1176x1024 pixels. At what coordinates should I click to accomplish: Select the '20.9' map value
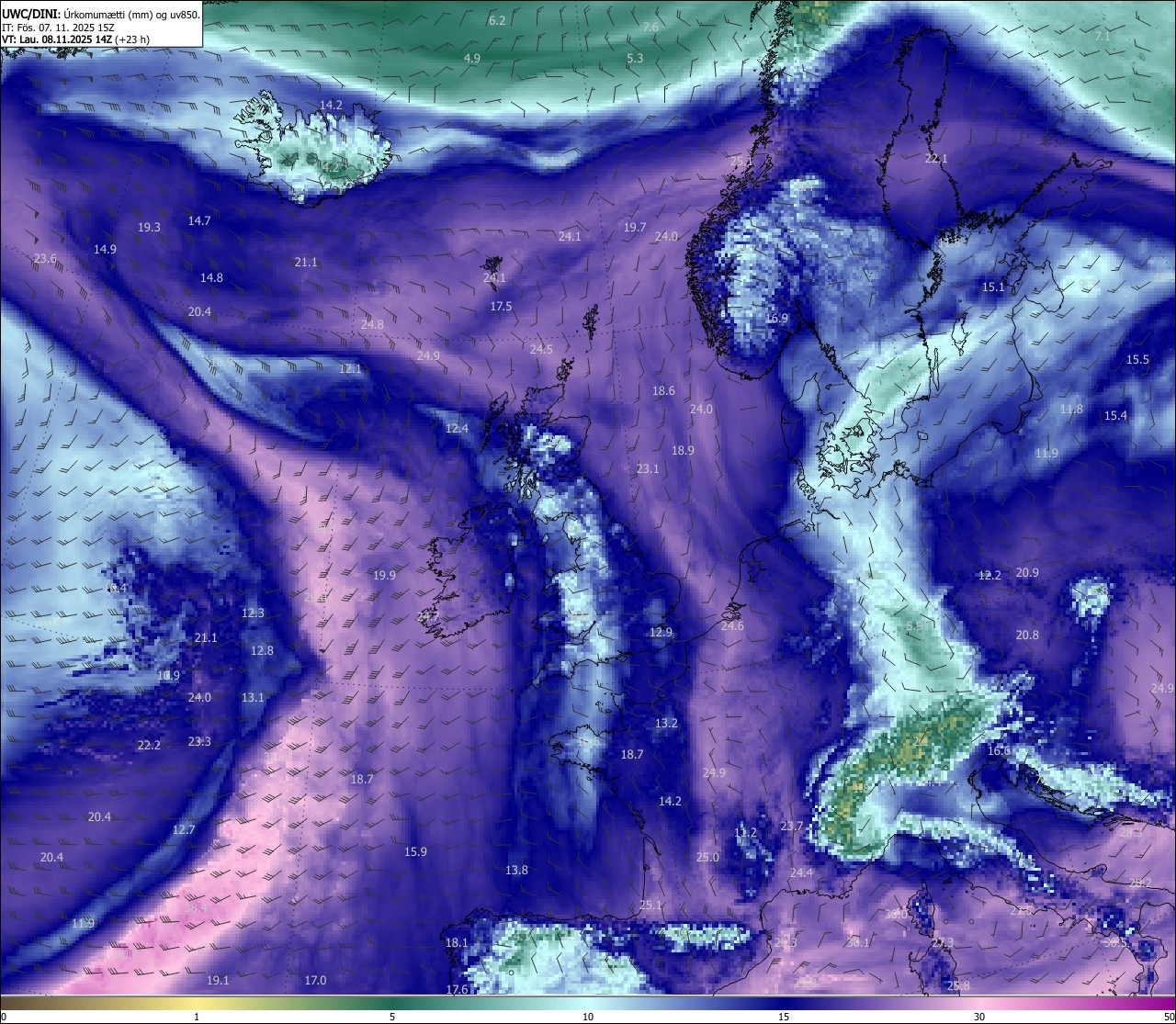[1027, 572]
